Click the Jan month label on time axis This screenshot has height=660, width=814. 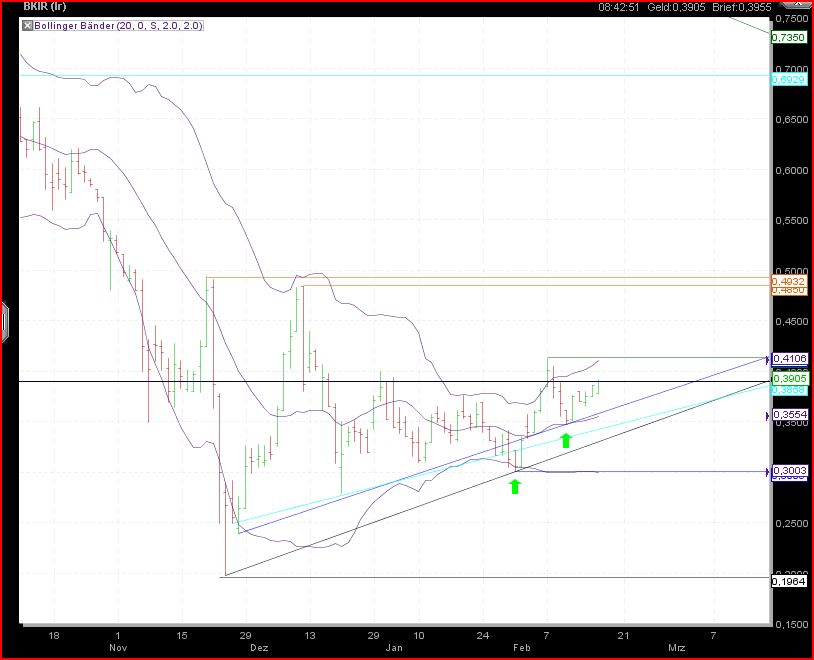(394, 648)
